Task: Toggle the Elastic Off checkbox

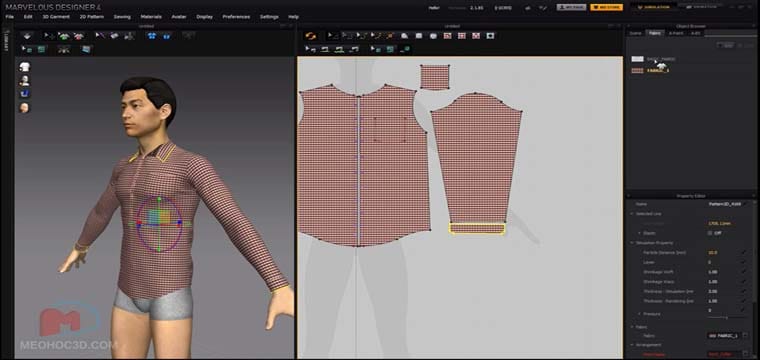Action: 710,233
